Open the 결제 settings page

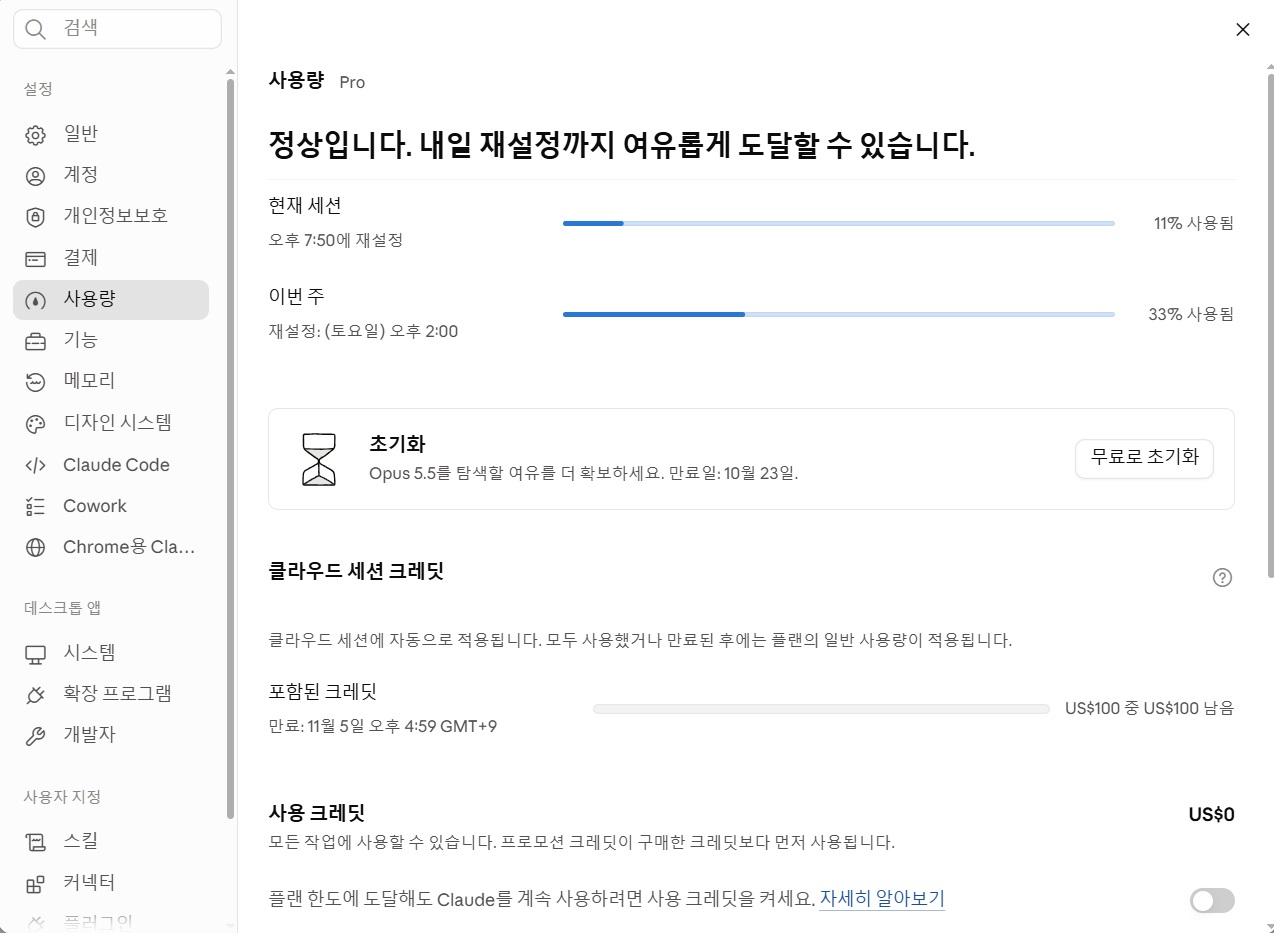tap(111, 258)
